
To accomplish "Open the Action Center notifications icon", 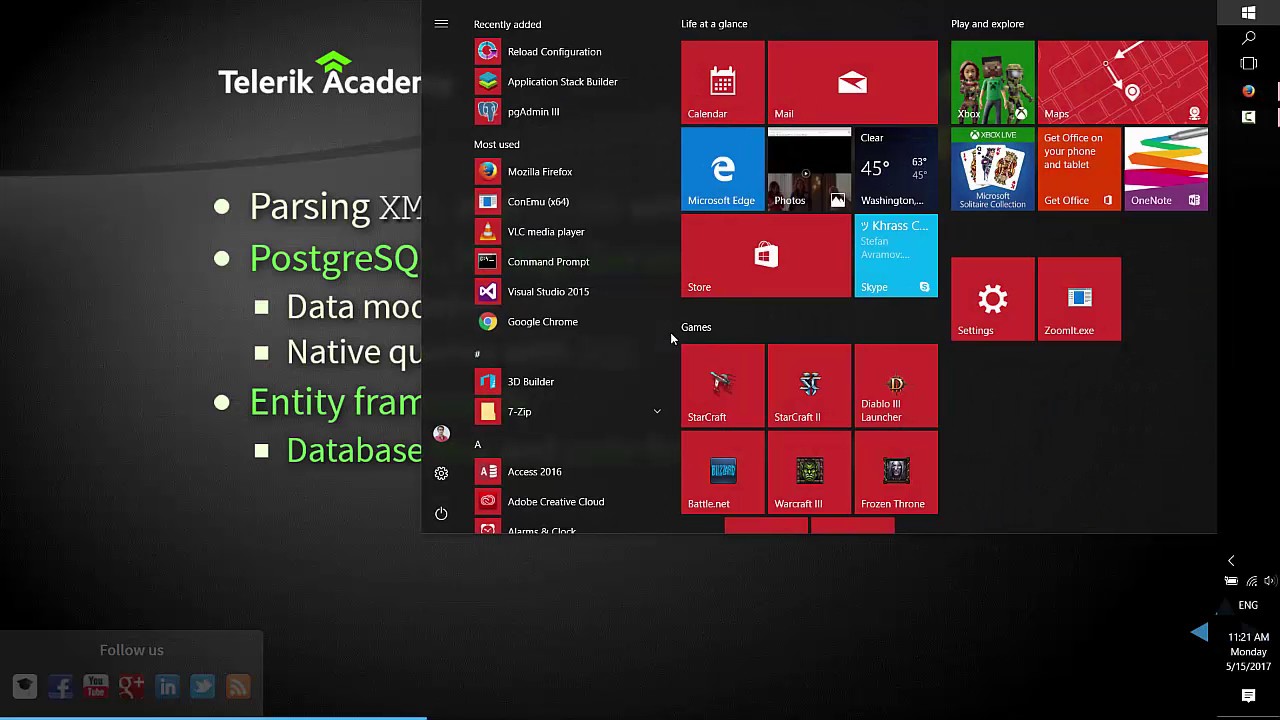I will (x=1248, y=696).
